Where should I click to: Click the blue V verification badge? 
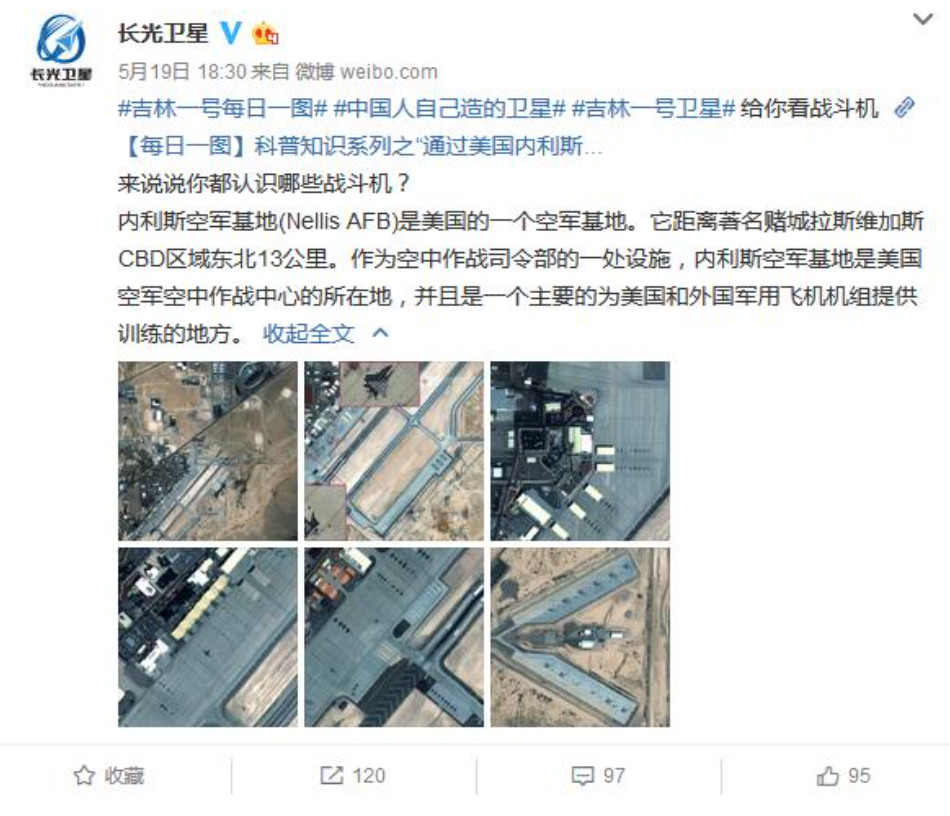[230, 33]
